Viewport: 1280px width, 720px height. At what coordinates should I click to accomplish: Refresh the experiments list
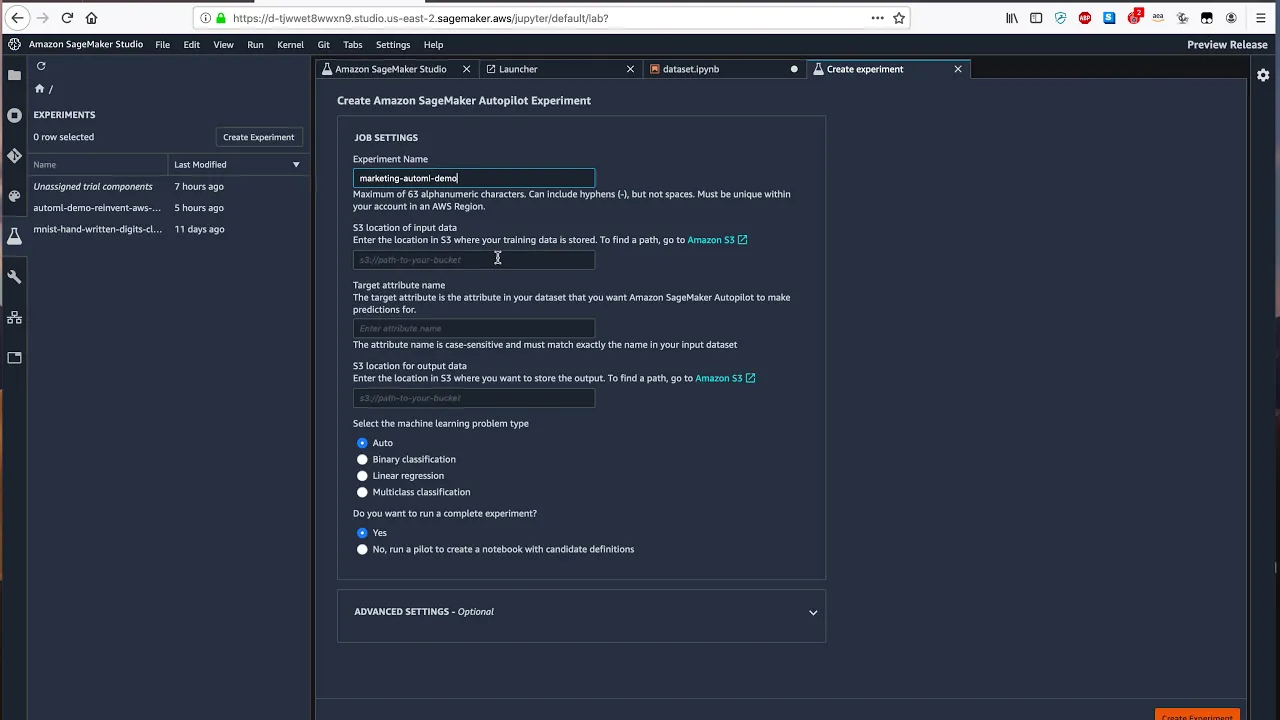(41, 66)
